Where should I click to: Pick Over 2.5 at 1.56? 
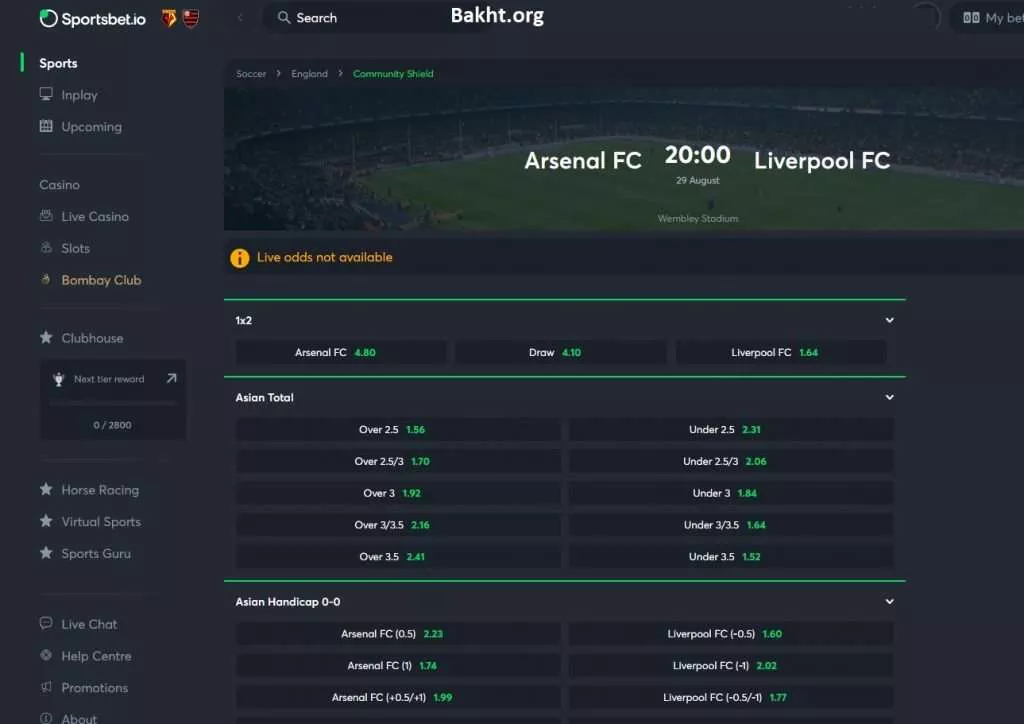(x=397, y=430)
